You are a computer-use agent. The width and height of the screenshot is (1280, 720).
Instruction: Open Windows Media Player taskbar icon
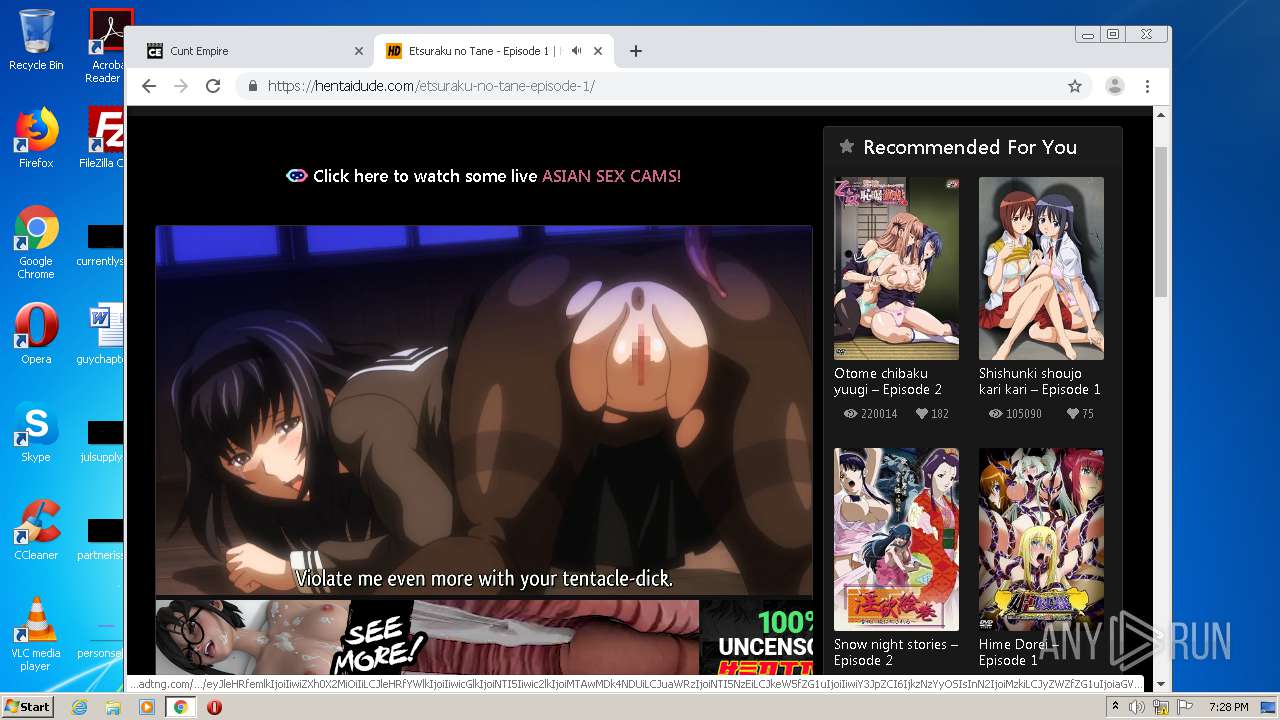pos(147,707)
